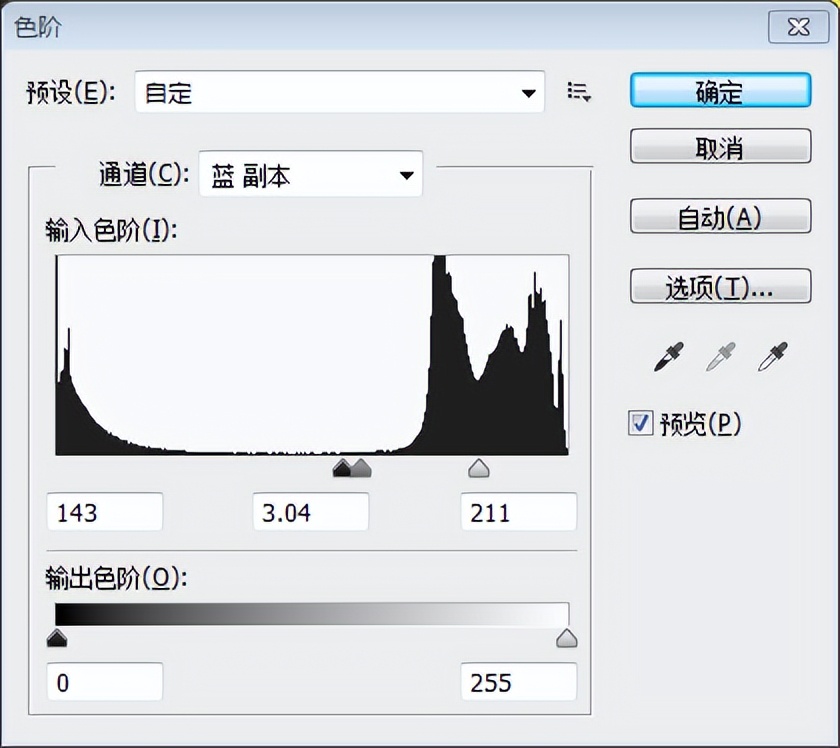Click the input black point slider triangle
Viewport: 840px width, 748px height.
342,468
